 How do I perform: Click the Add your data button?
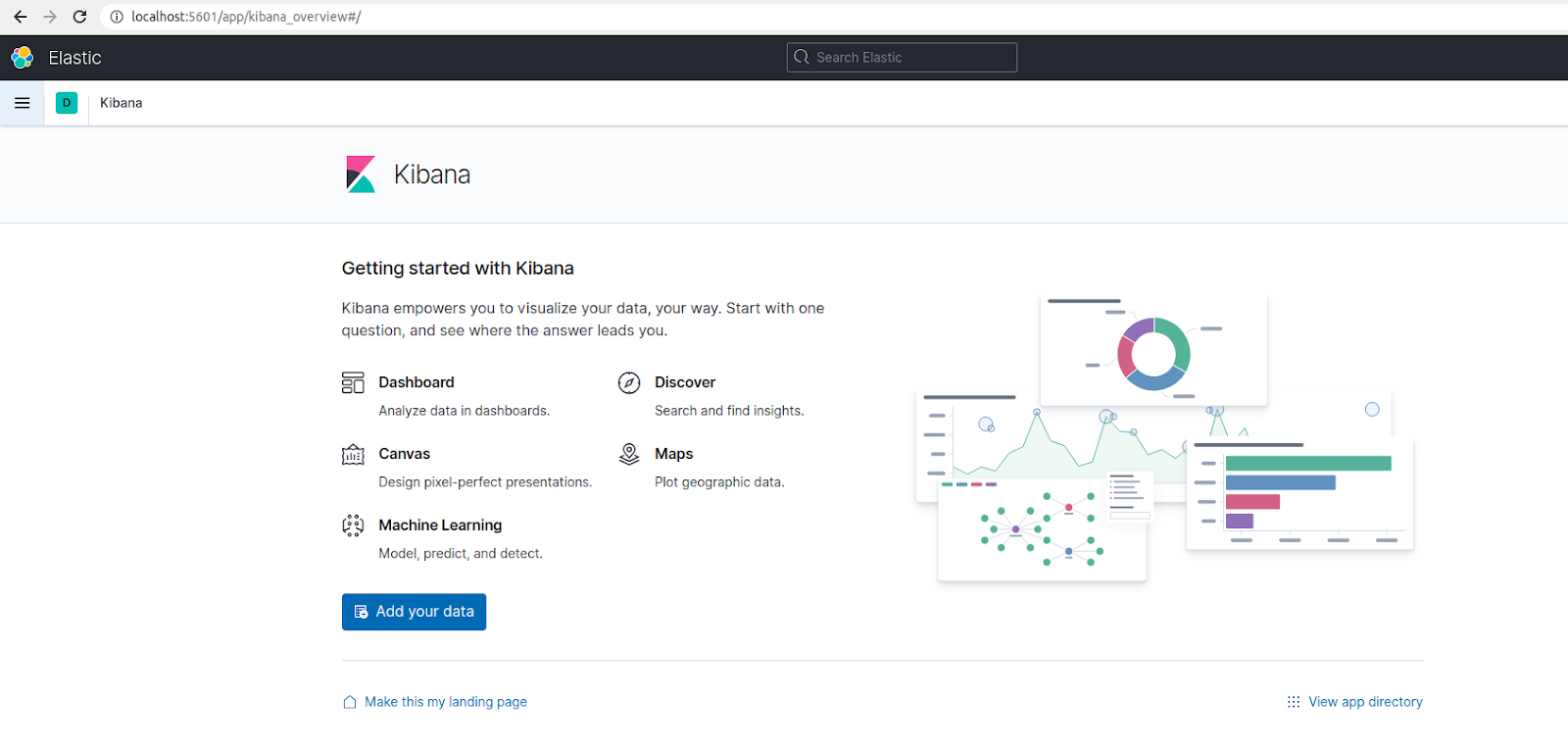(x=414, y=612)
